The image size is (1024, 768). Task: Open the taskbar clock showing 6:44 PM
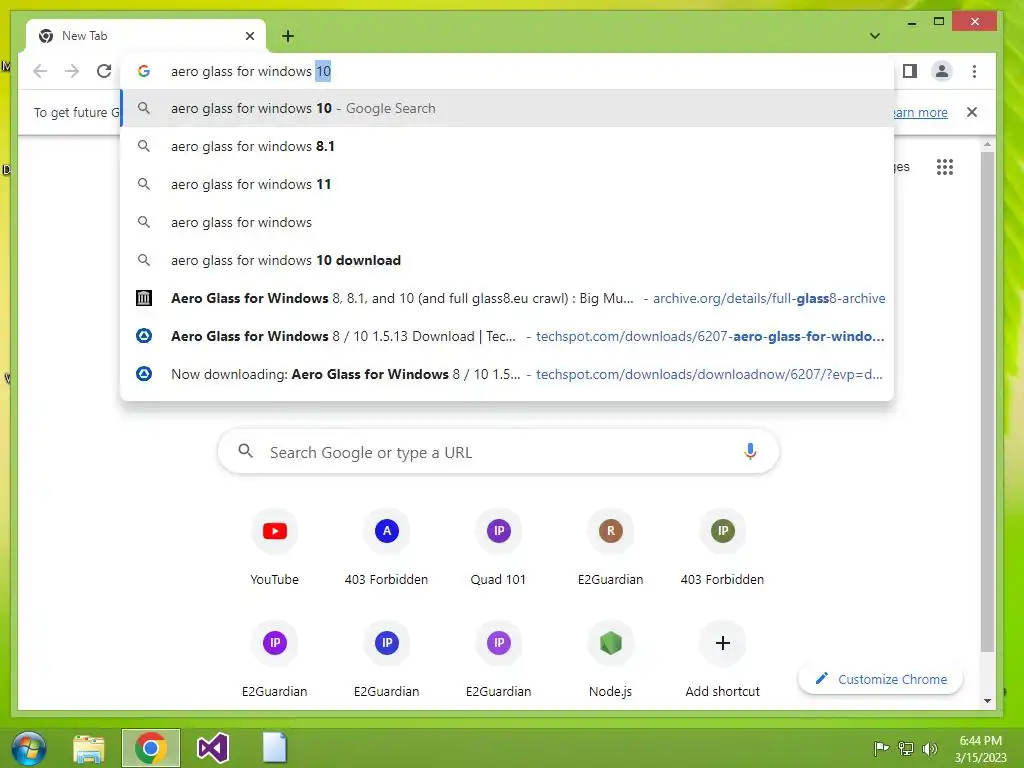(980, 748)
